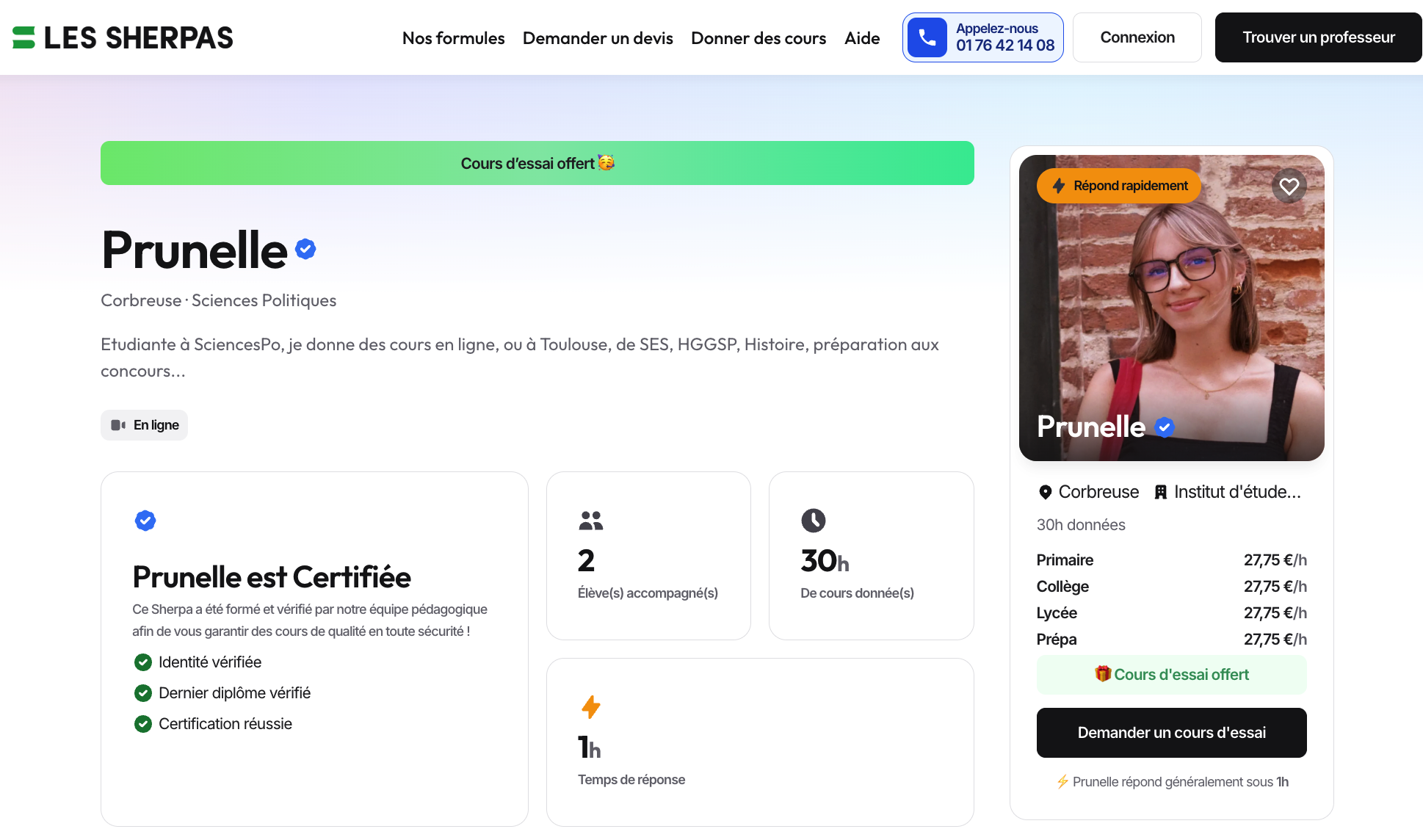The width and height of the screenshot is (1423, 840).
Task: Open Demander un devis menu
Action: pos(598,37)
